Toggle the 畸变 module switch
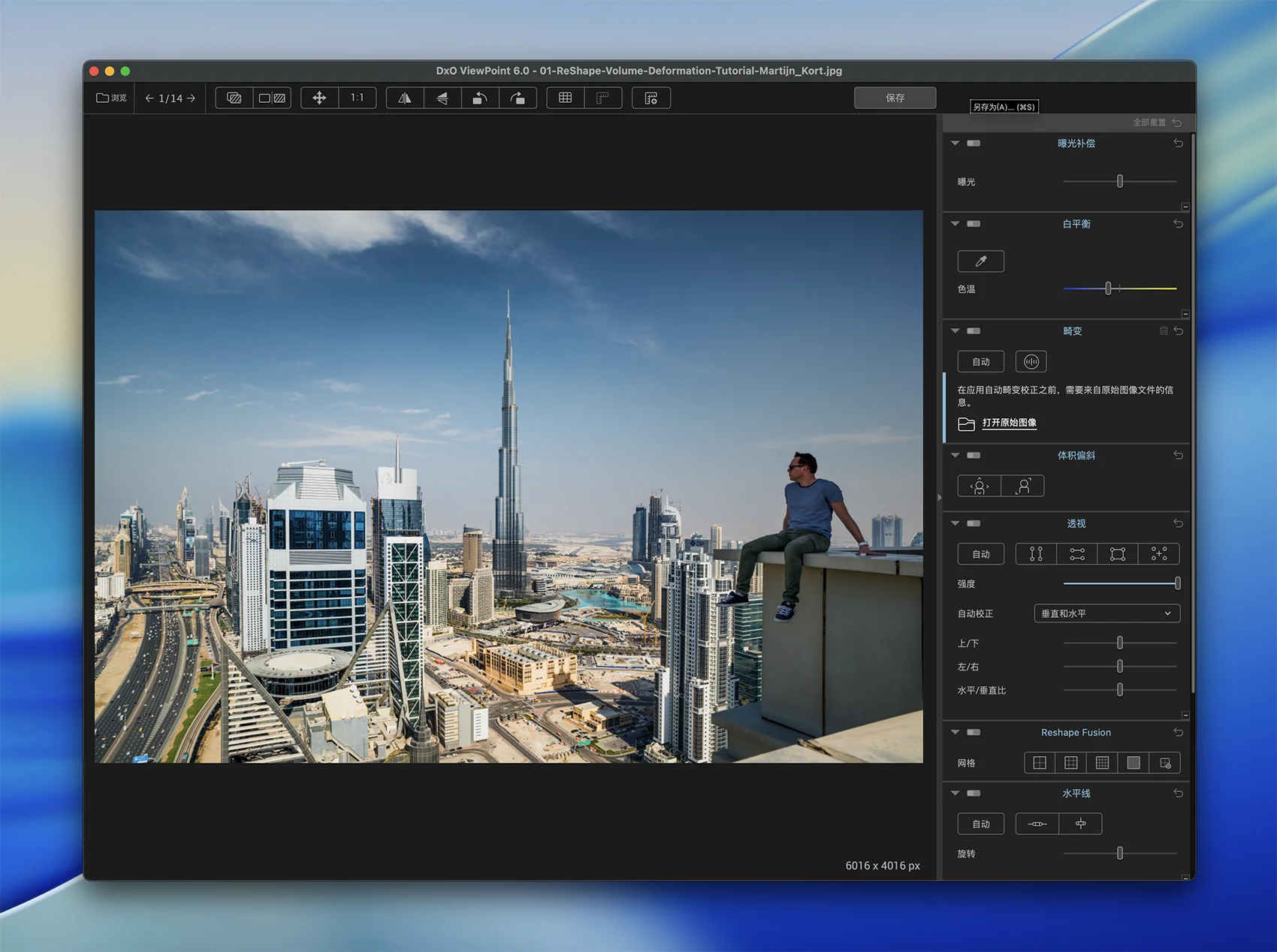 pyautogui.click(x=974, y=331)
